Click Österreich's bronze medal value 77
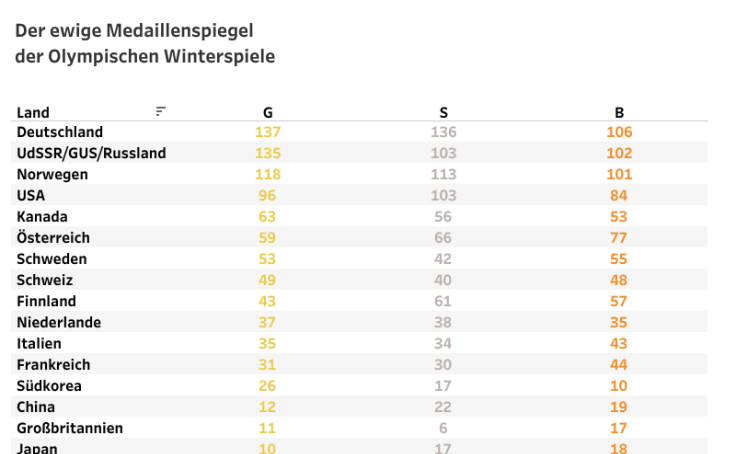This screenshot has height=454, width=736. click(619, 238)
